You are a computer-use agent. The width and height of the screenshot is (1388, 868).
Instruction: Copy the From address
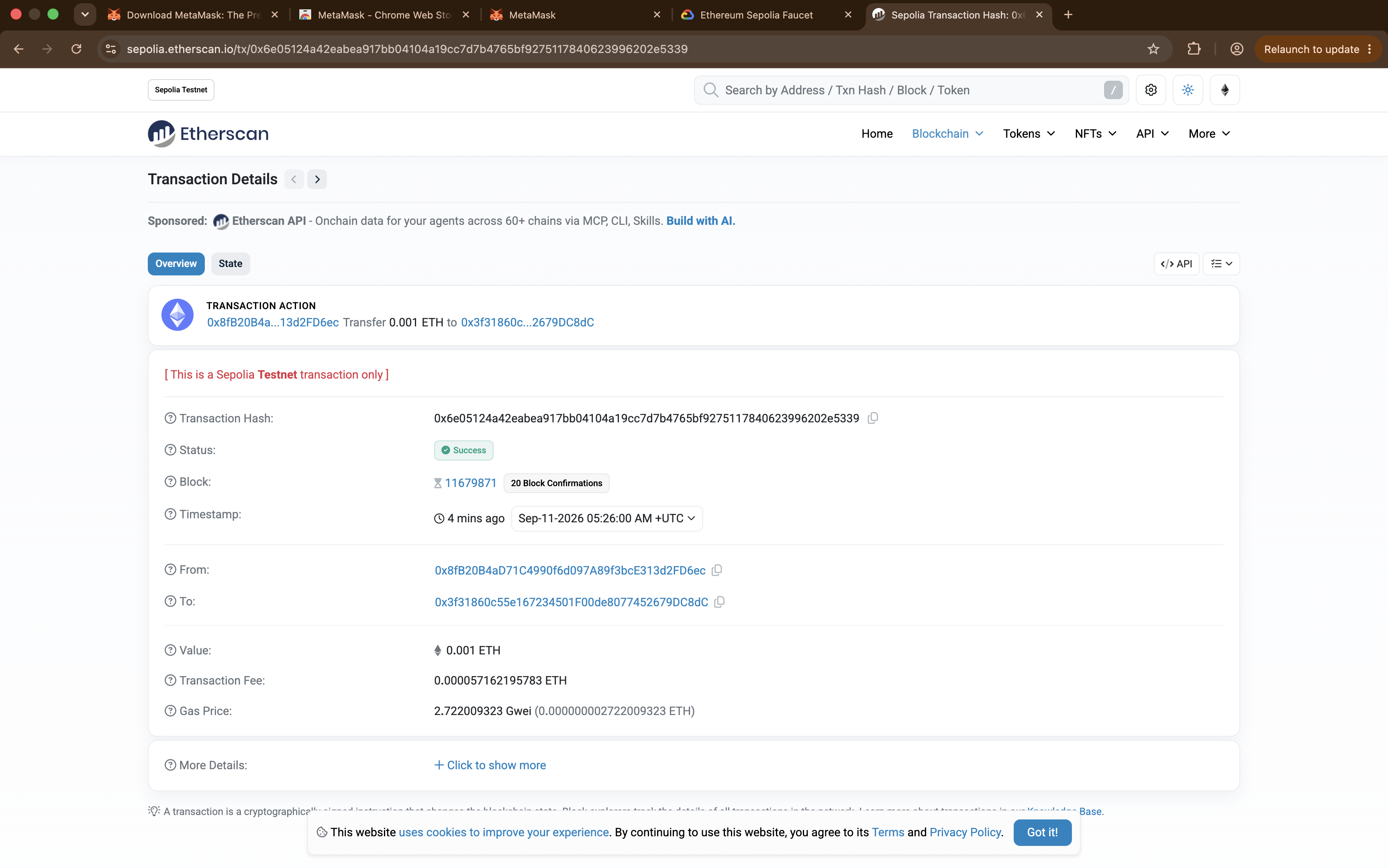716,570
